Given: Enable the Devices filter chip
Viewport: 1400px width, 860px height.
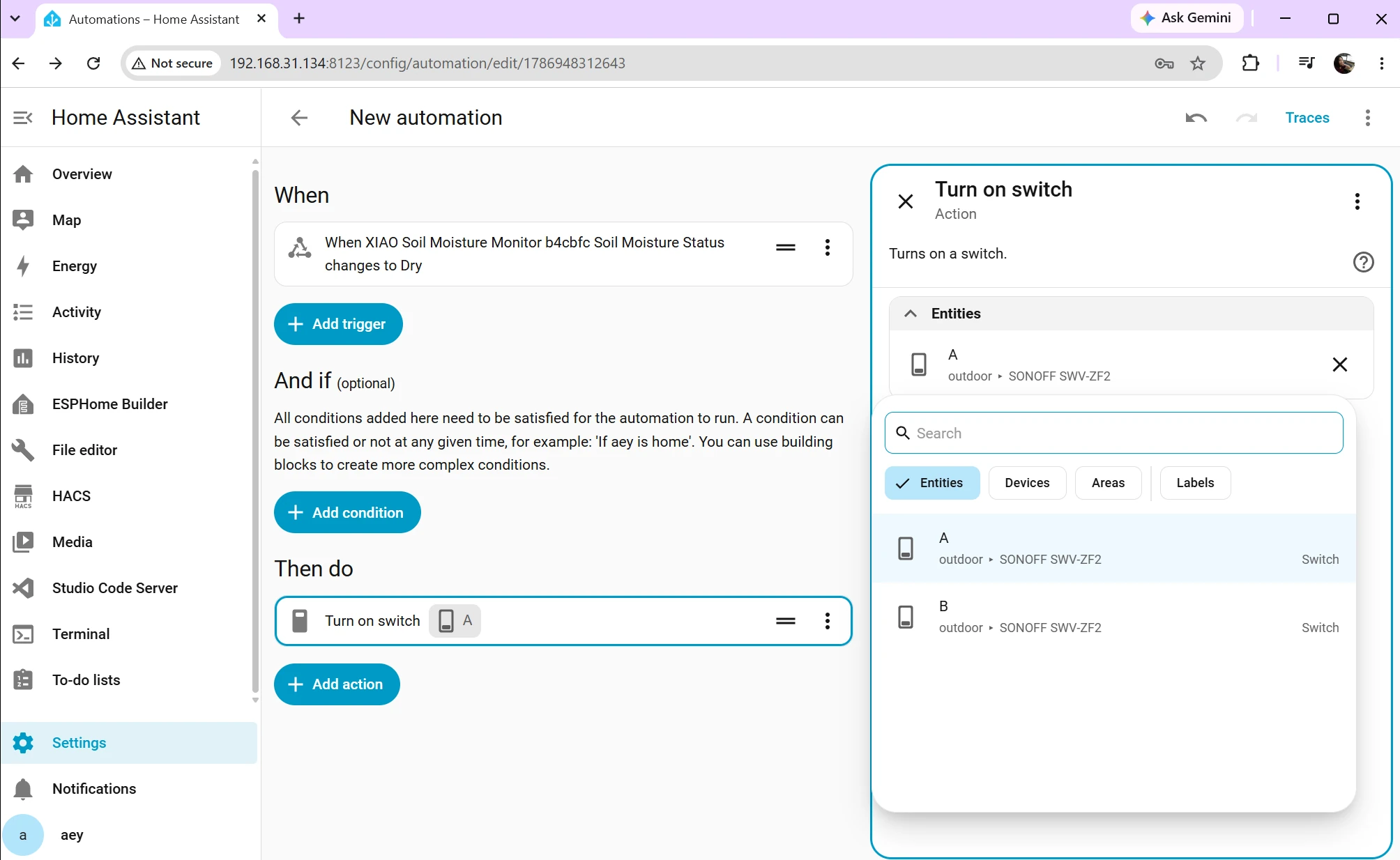Looking at the screenshot, I should (x=1027, y=483).
